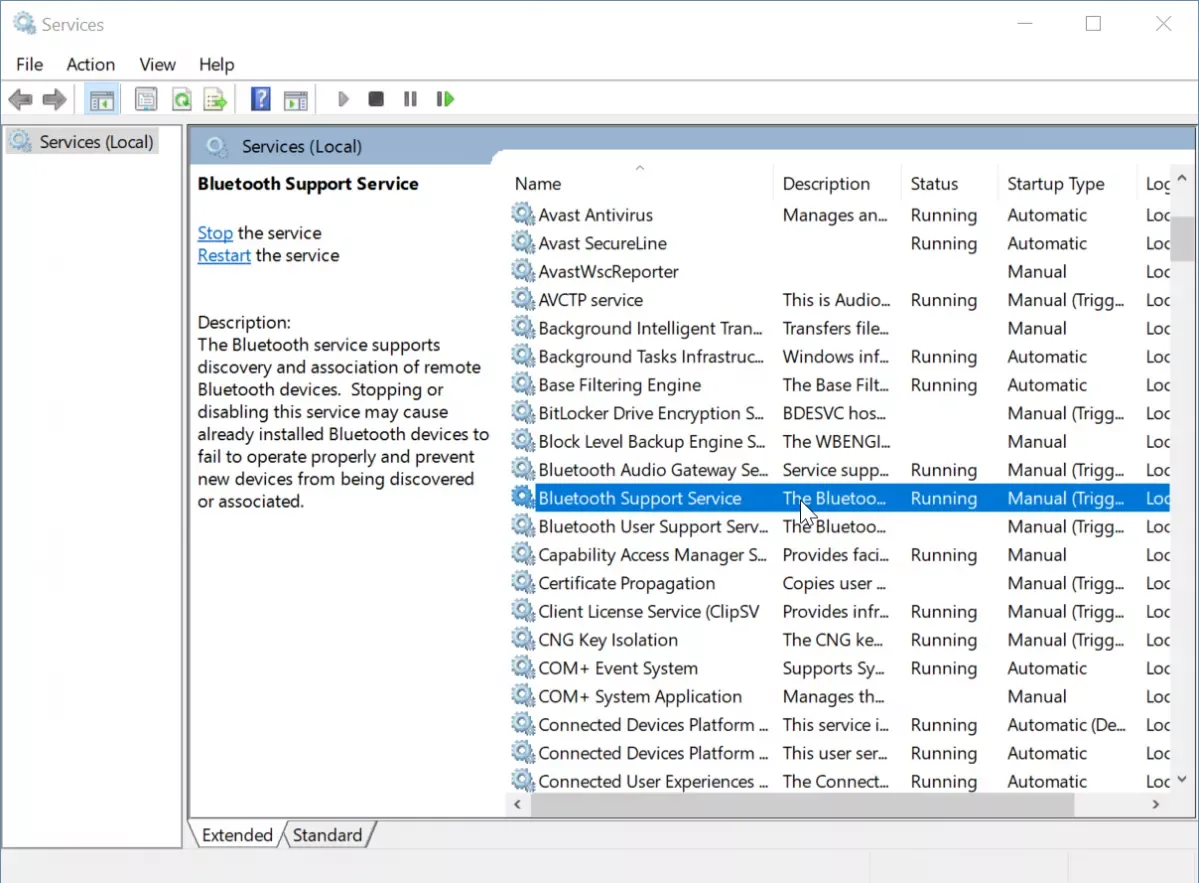Click the Back arrow toolbar icon

click(21, 99)
